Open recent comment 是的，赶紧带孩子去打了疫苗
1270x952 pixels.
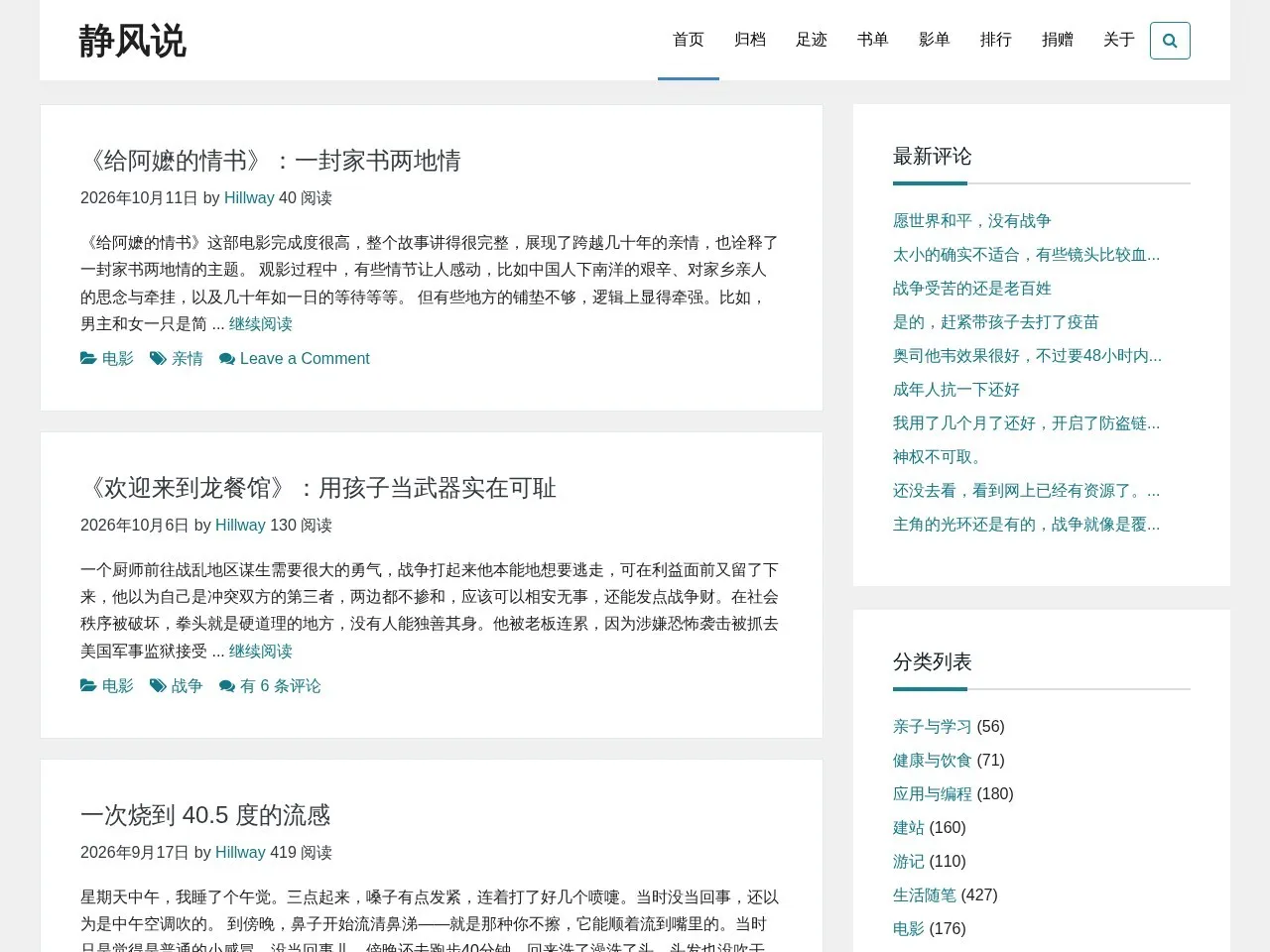[x=996, y=322]
